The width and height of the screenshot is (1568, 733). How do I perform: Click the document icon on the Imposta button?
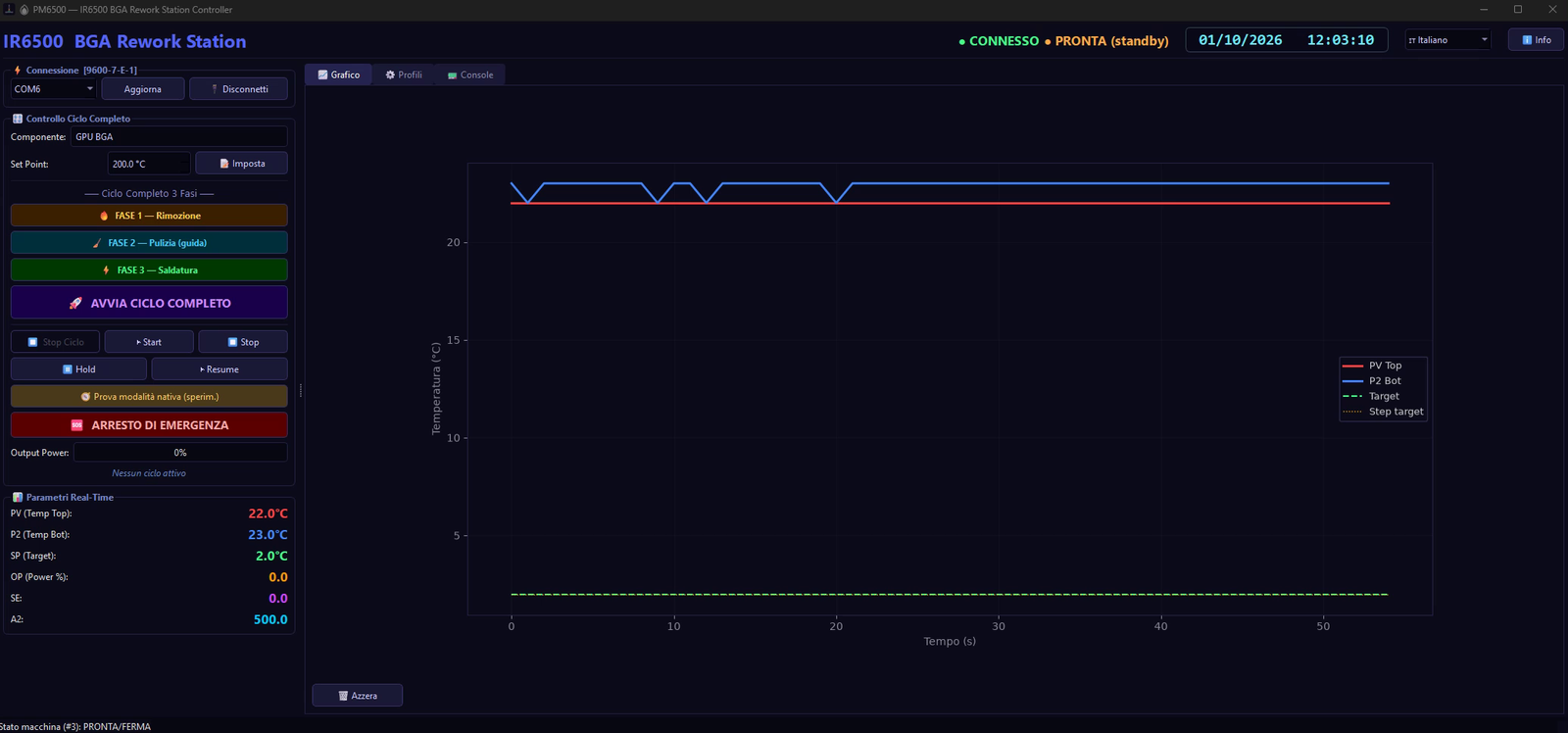click(224, 164)
